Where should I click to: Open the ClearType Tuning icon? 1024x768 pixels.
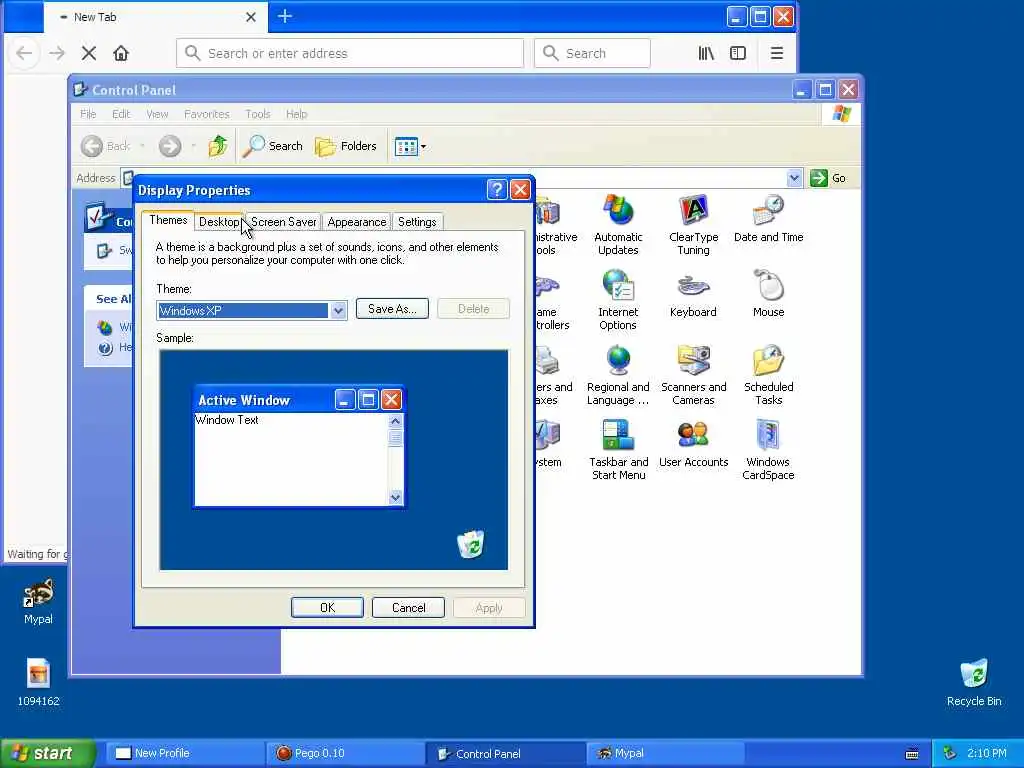(693, 224)
